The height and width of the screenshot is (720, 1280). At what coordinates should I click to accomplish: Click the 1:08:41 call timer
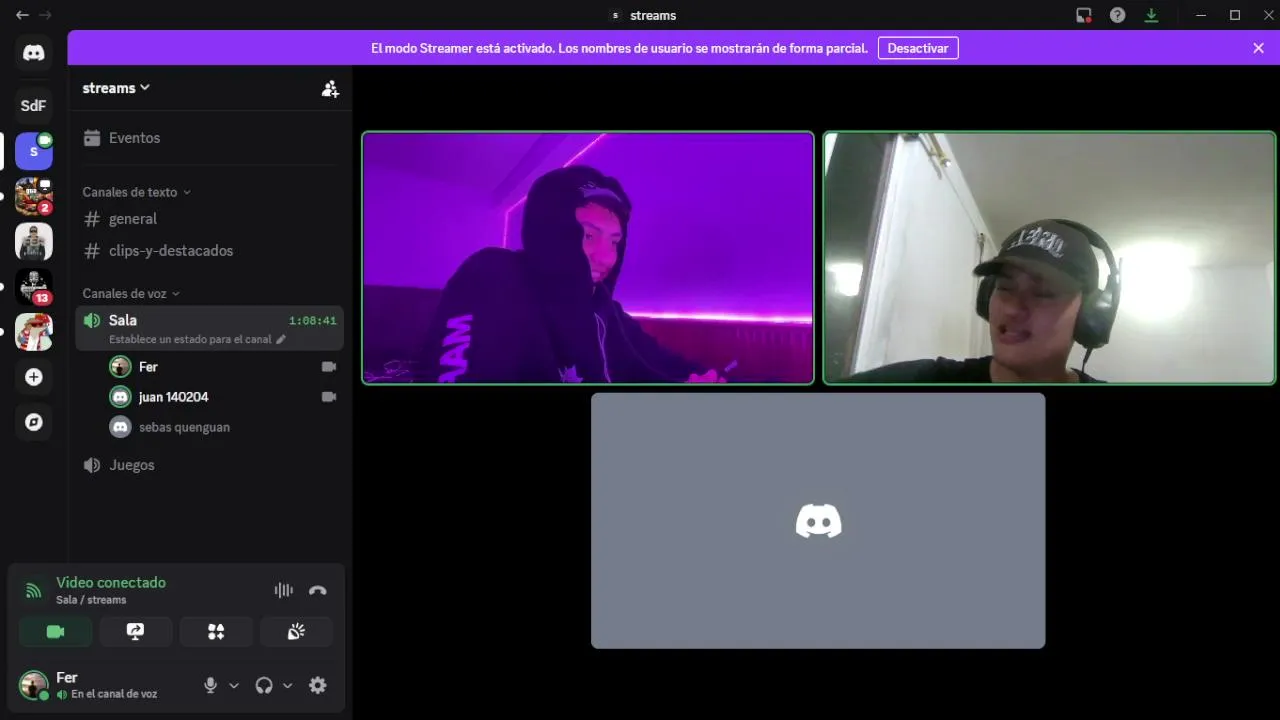(x=313, y=321)
